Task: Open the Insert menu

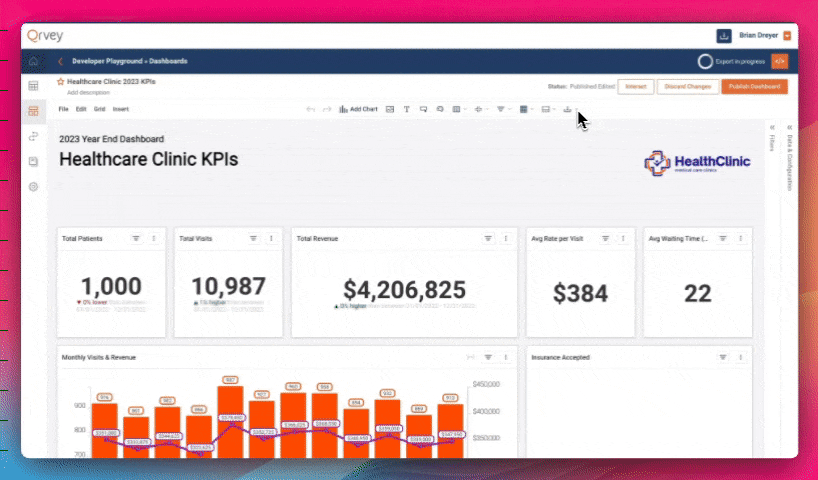Action: 120,108
